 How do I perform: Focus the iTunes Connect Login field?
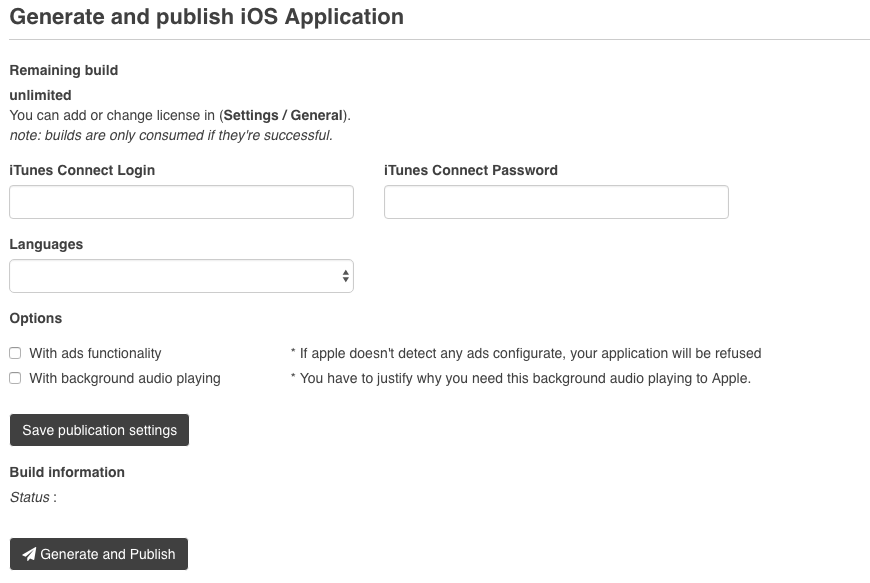click(x=181, y=202)
